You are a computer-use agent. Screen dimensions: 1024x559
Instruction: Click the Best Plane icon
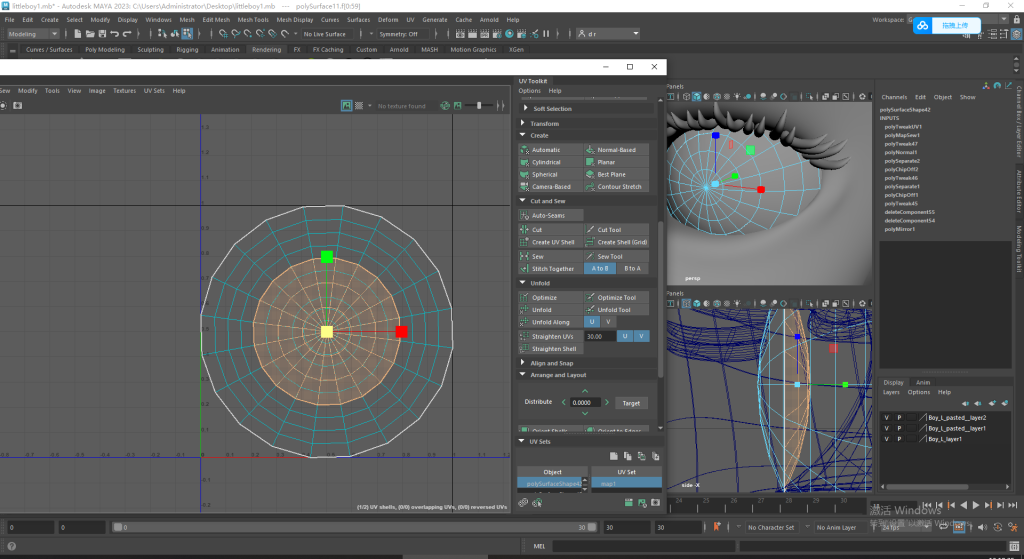tap(590, 174)
